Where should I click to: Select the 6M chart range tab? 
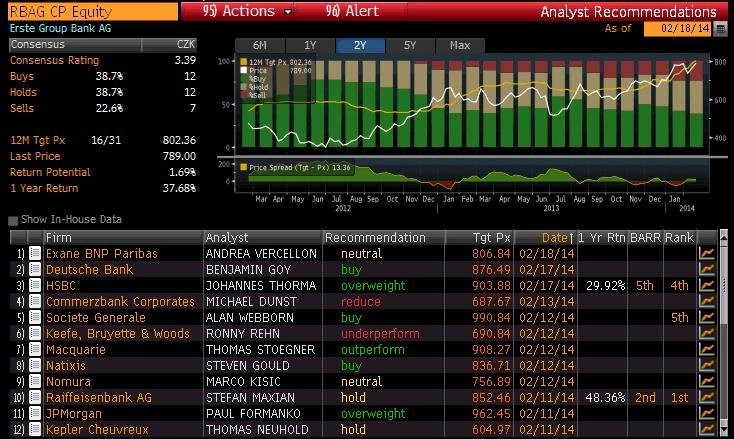(x=260, y=45)
